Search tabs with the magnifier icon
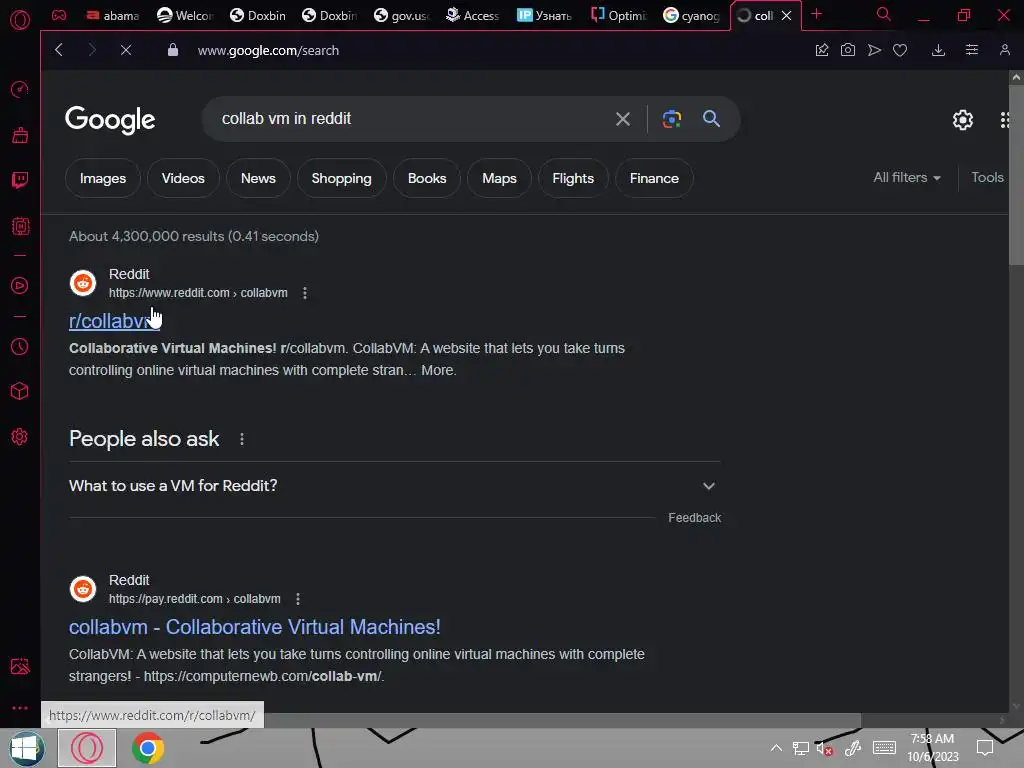The width and height of the screenshot is (1024, 768). [884, 14]
